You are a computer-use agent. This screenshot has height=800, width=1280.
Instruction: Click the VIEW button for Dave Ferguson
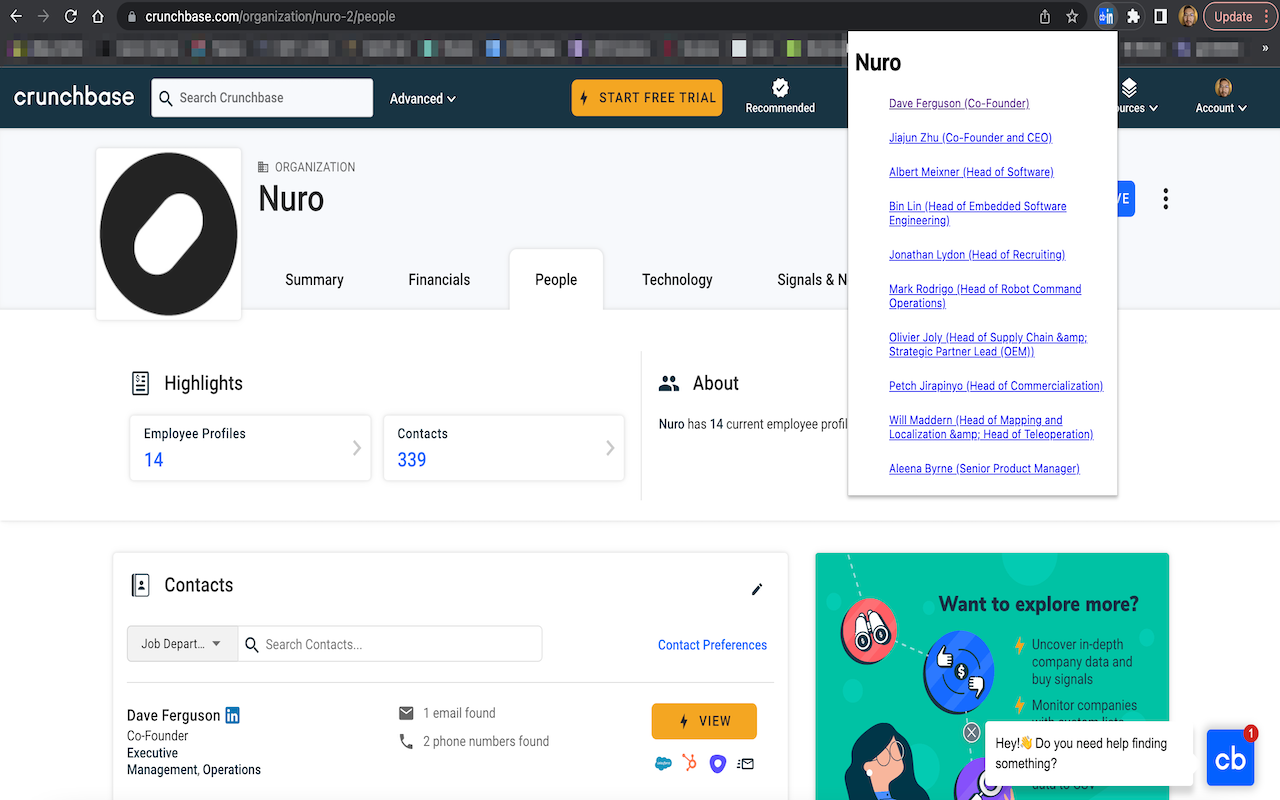(x=704, y=721)
